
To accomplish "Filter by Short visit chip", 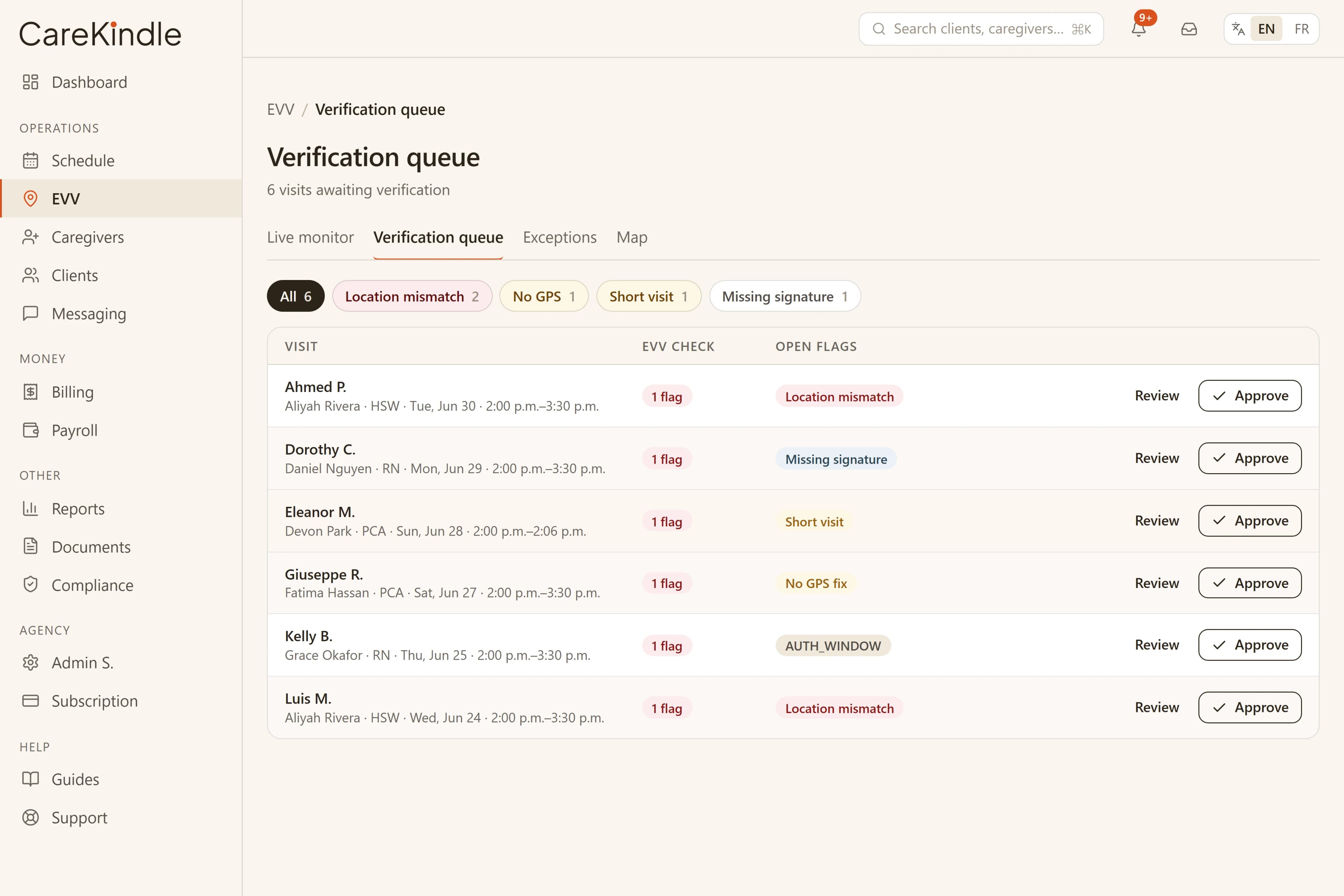I will (x=649, y=296).
